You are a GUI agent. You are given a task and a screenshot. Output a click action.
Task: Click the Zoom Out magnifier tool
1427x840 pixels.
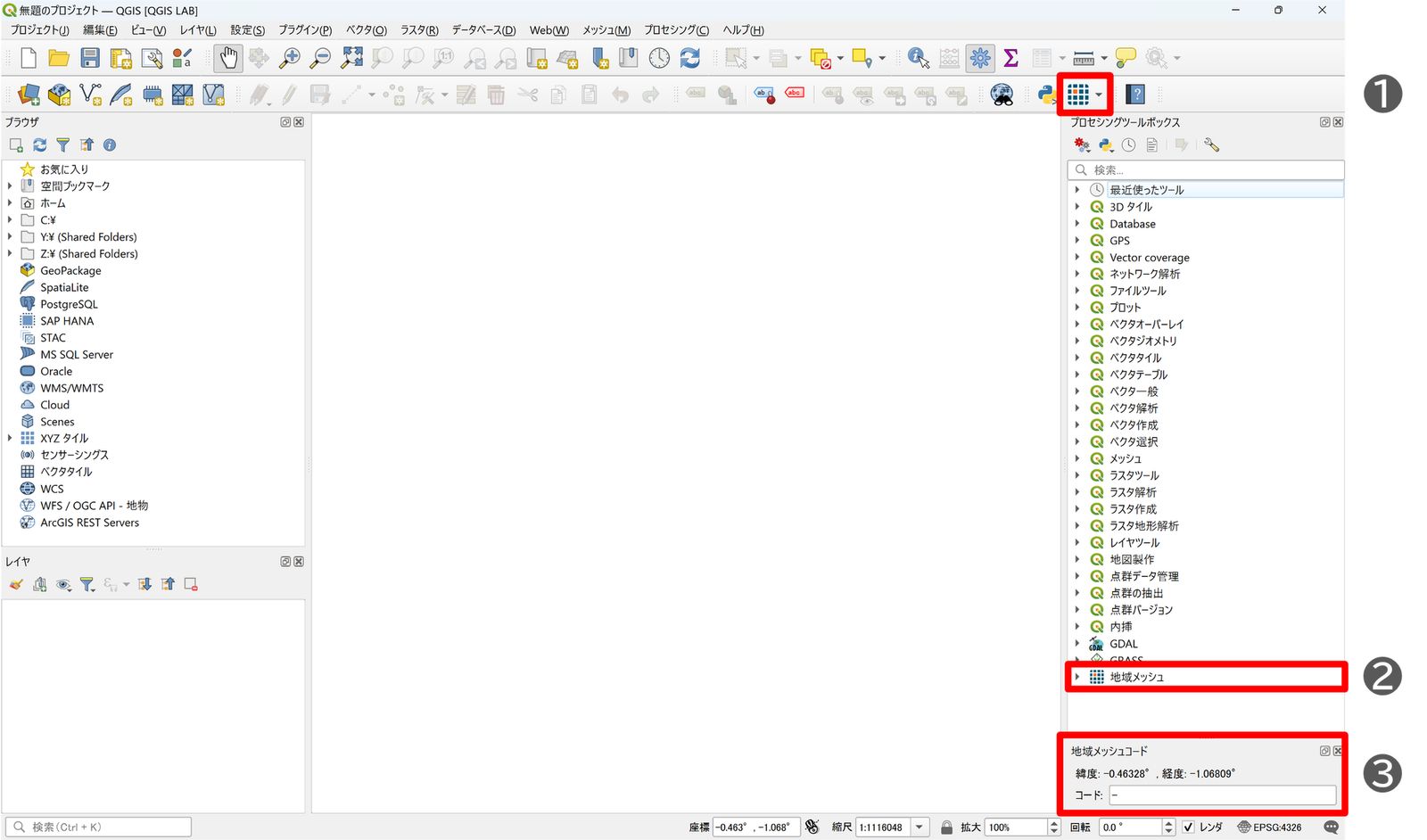pyautogui.click(x=319, y=58)
